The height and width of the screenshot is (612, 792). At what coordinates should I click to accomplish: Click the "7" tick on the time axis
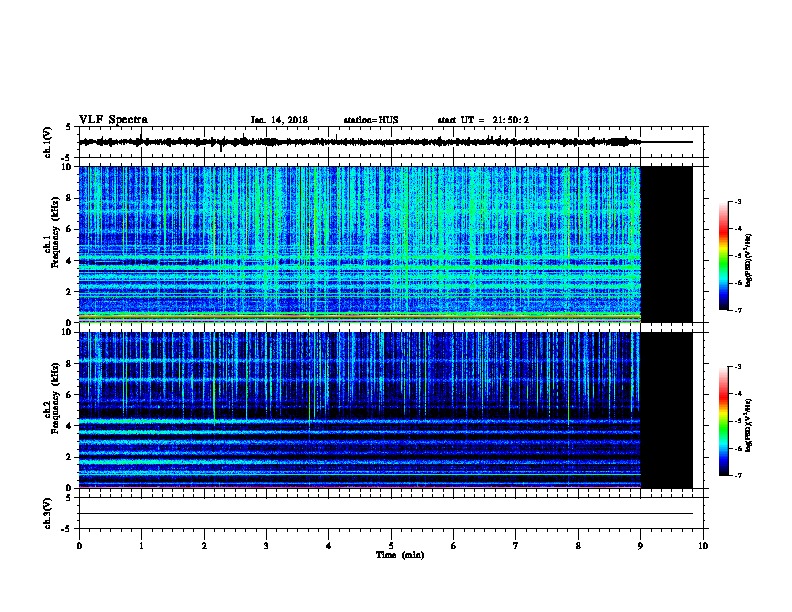click(x=516, y=546)
